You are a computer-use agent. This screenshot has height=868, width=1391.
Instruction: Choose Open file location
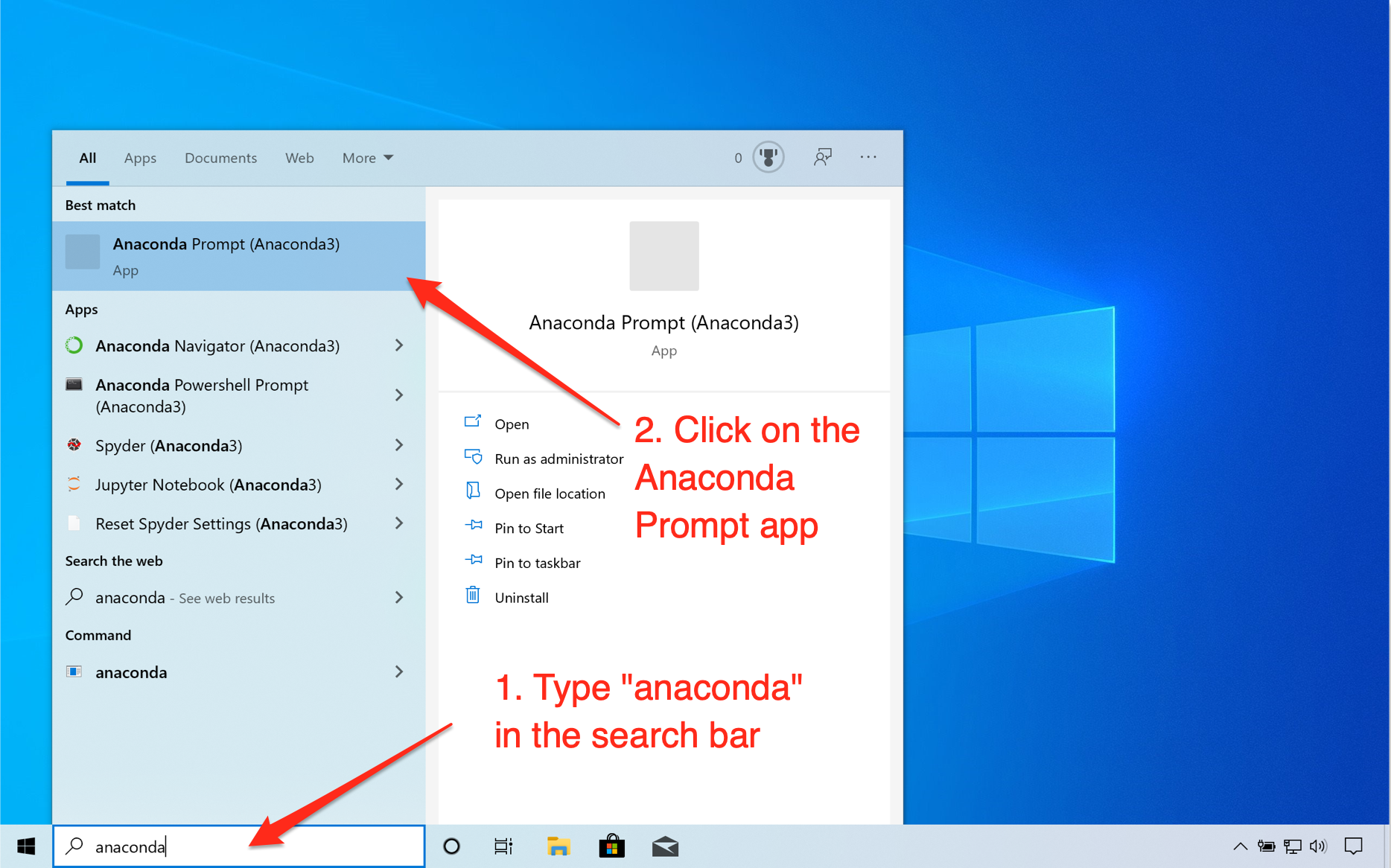(x=550, y=494)
